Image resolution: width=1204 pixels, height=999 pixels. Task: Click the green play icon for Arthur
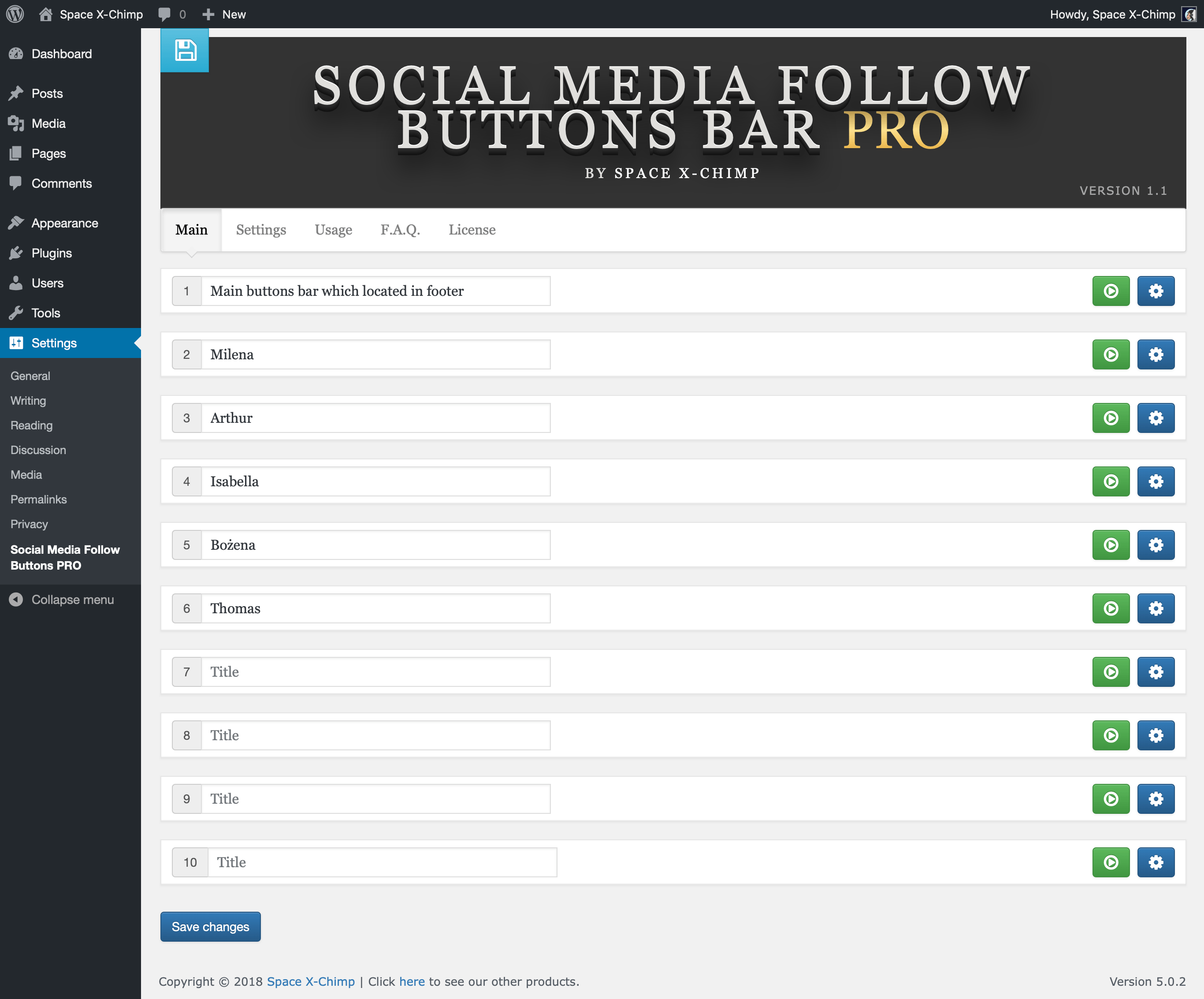(1110, 418)
